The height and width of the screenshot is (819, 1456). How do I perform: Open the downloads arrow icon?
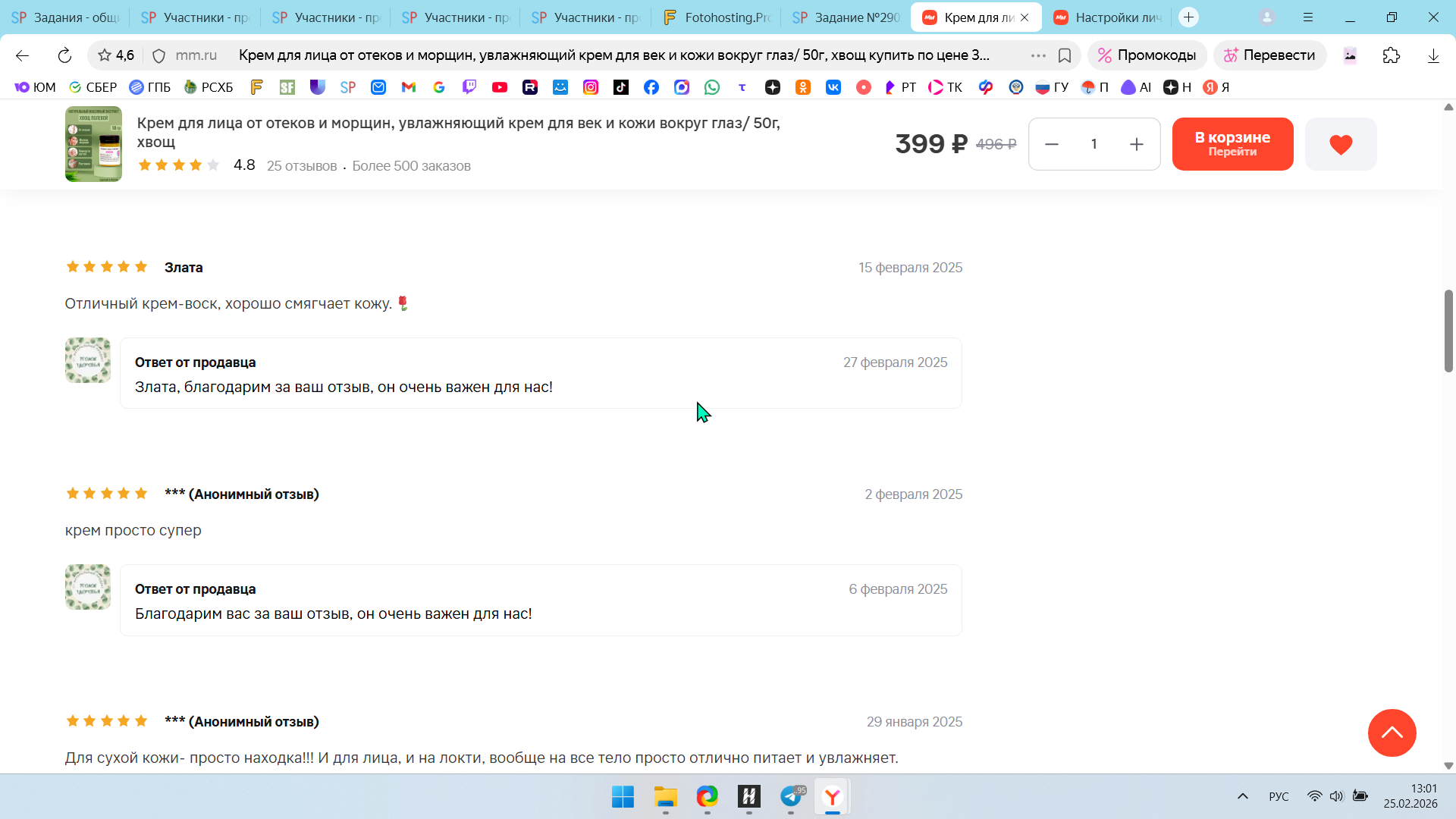click(x=1432, y=55)
